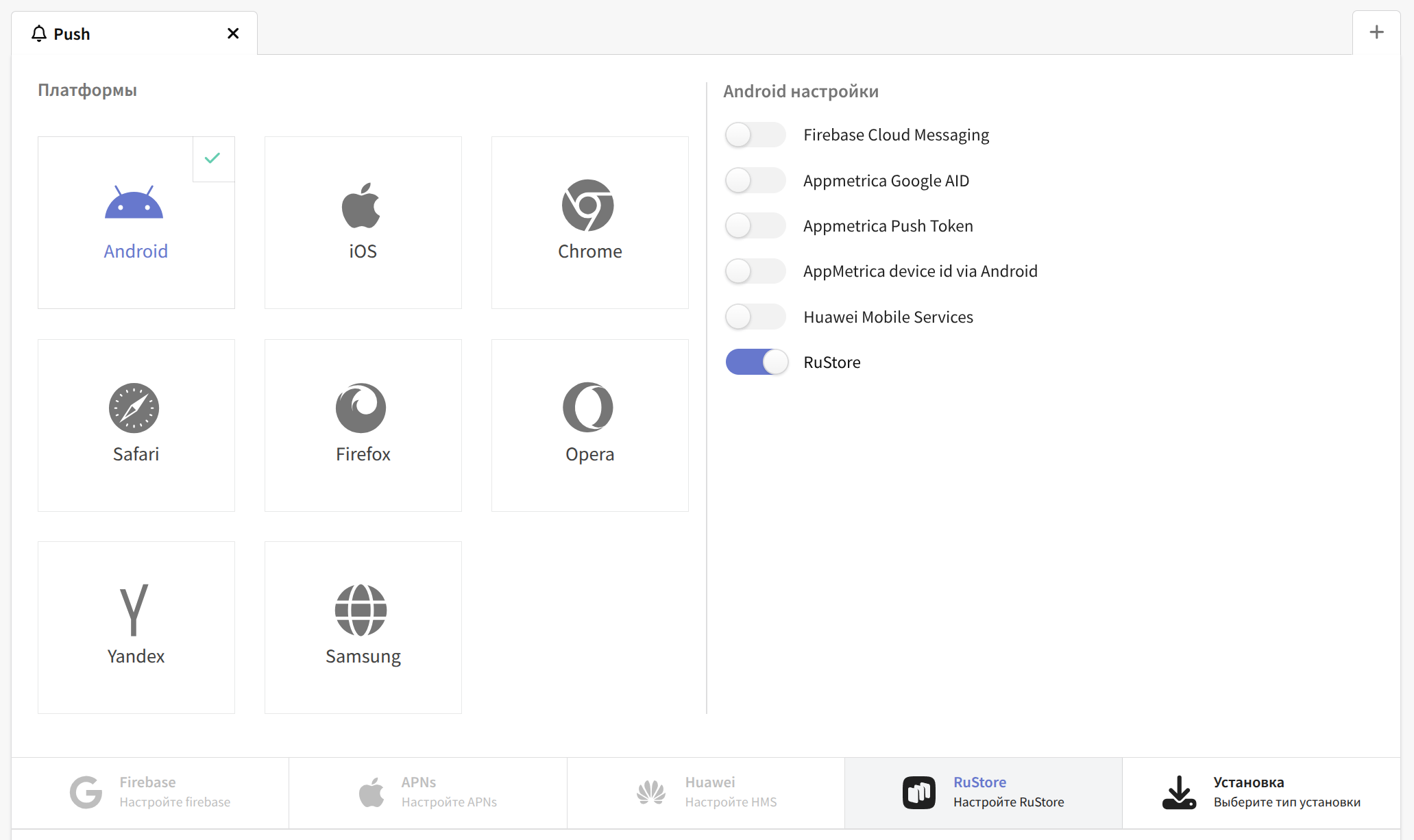This screenshot has width=1414, height=840.
Task: Close the Push tab
Action: 233,34
